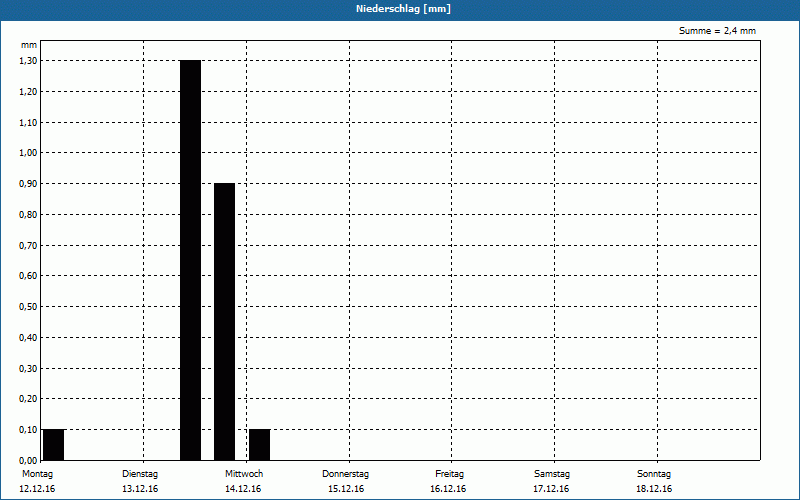
Task: Click the 0,60 y-axis value
Action: point(28,276)
